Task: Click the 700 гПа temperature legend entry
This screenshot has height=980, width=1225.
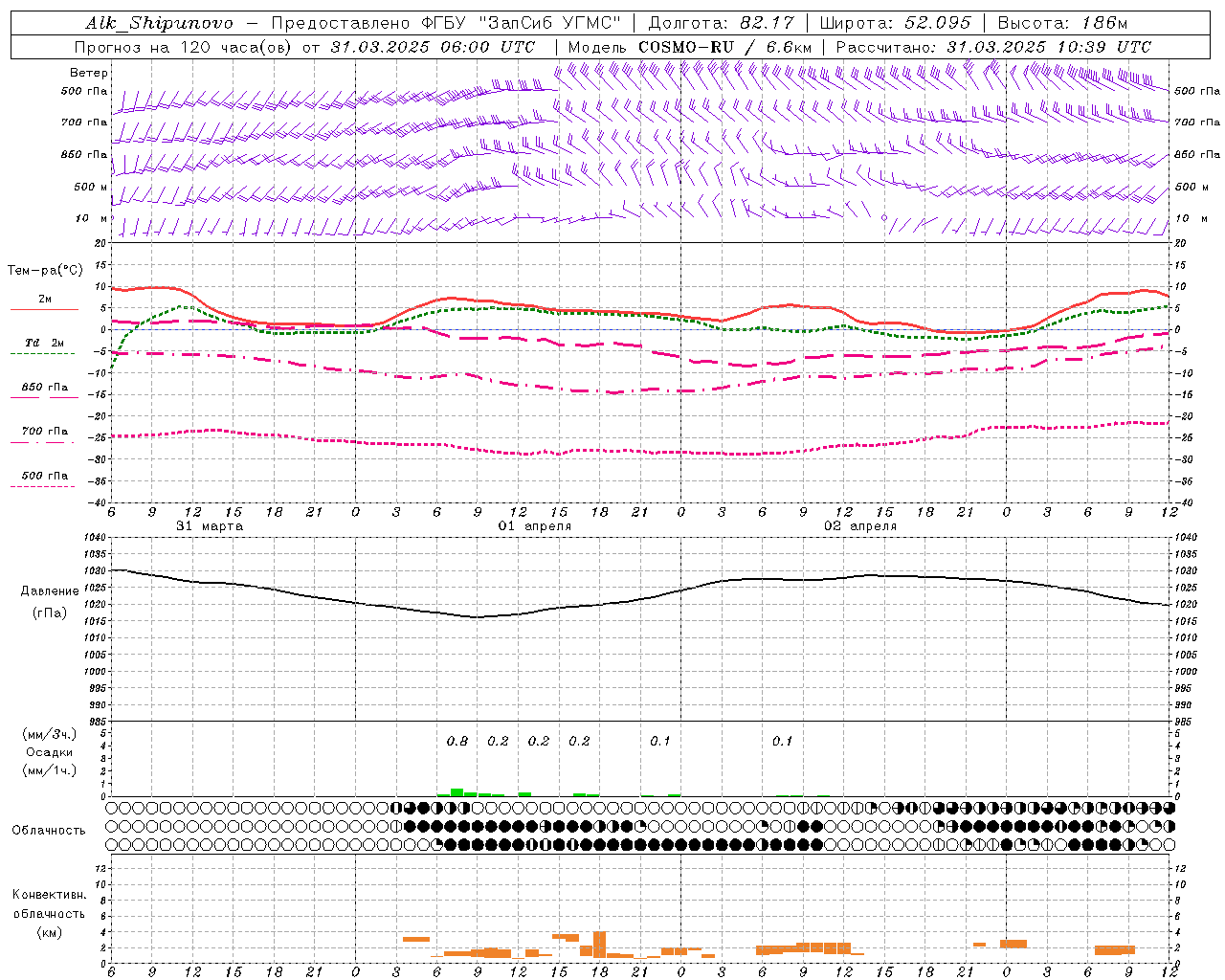Action: [44, 432]
